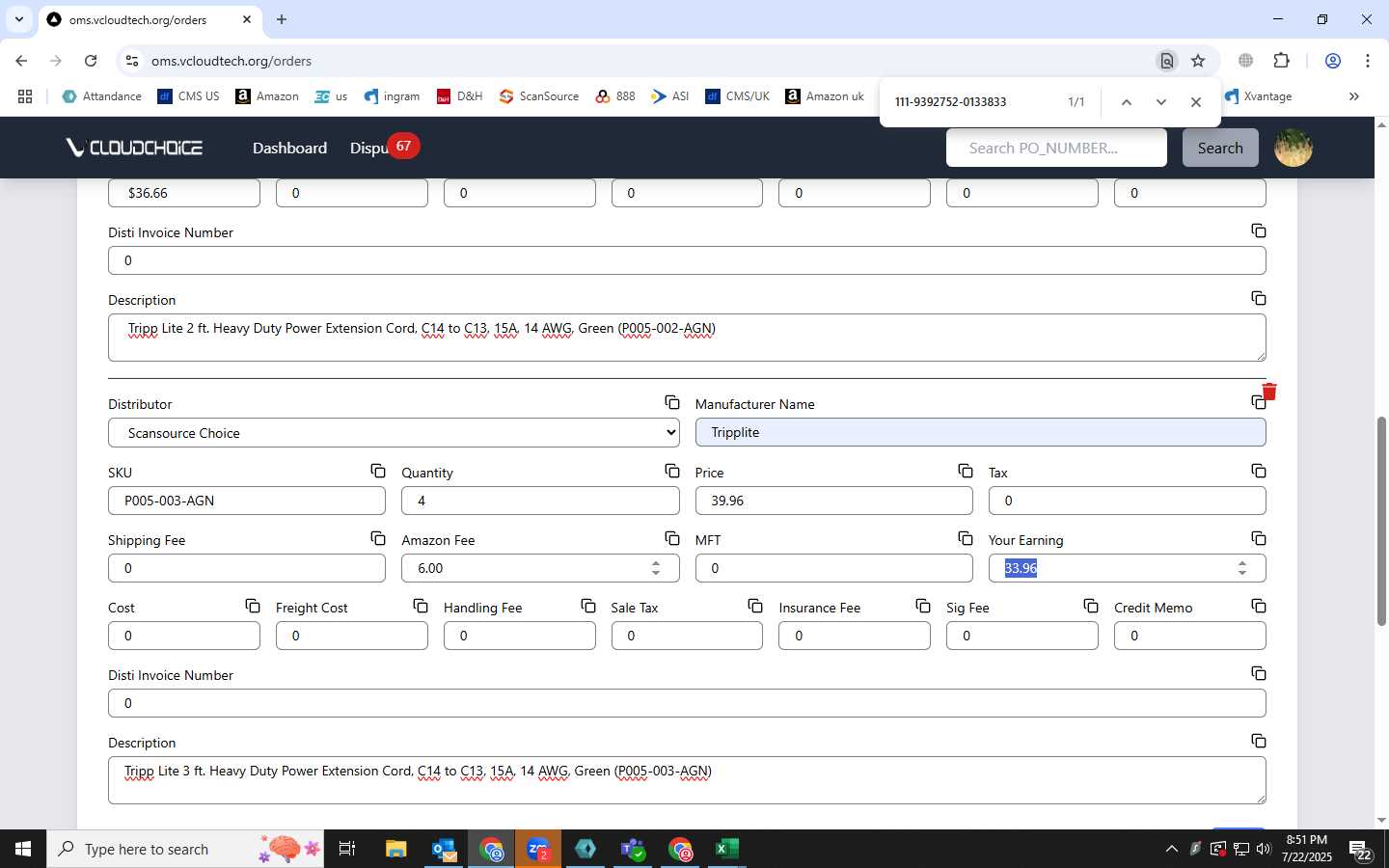
Task: Close the find-in-page bar
Action: 1196,102
